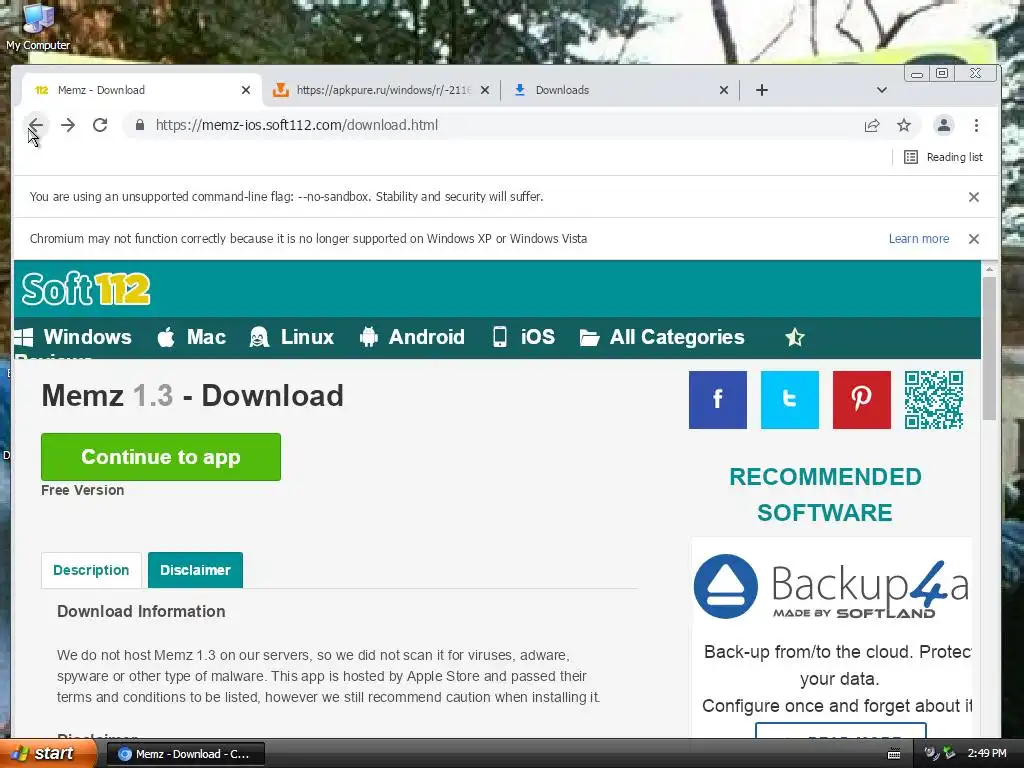
Task: Click the keyboard icon in the taskbar
Action: pos(894,754)
